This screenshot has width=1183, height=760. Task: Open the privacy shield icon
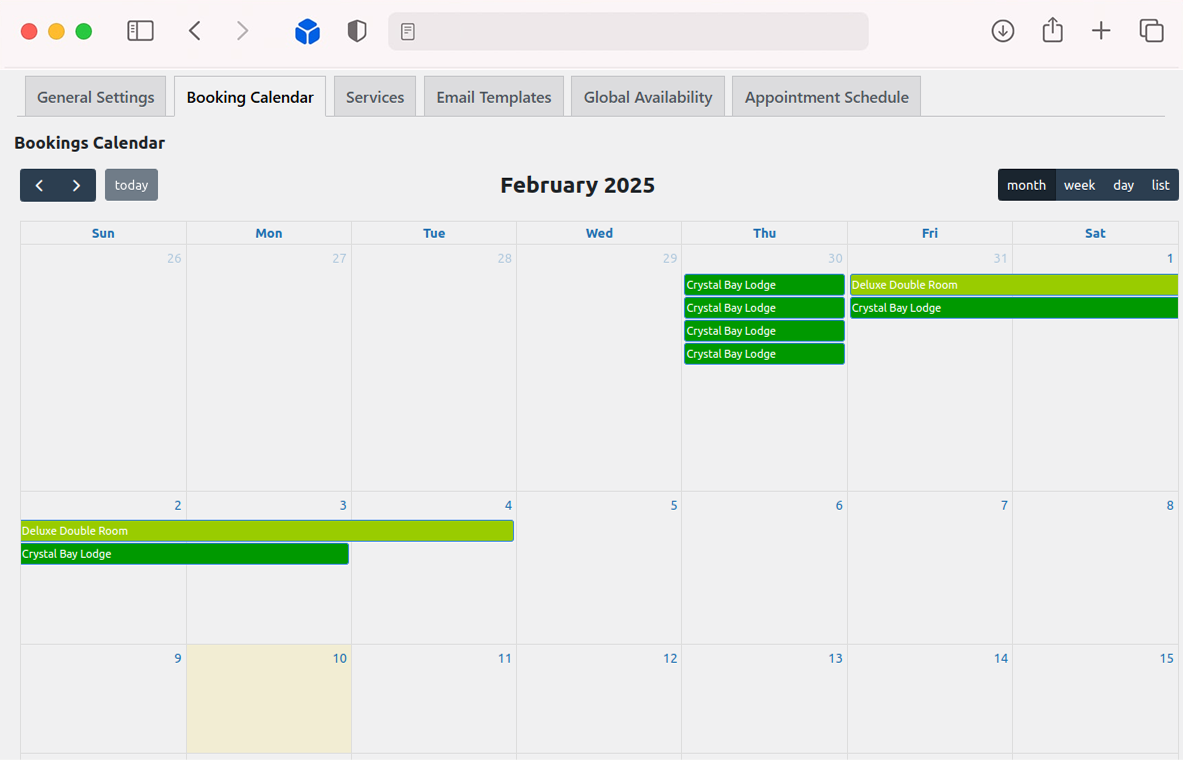357,31
